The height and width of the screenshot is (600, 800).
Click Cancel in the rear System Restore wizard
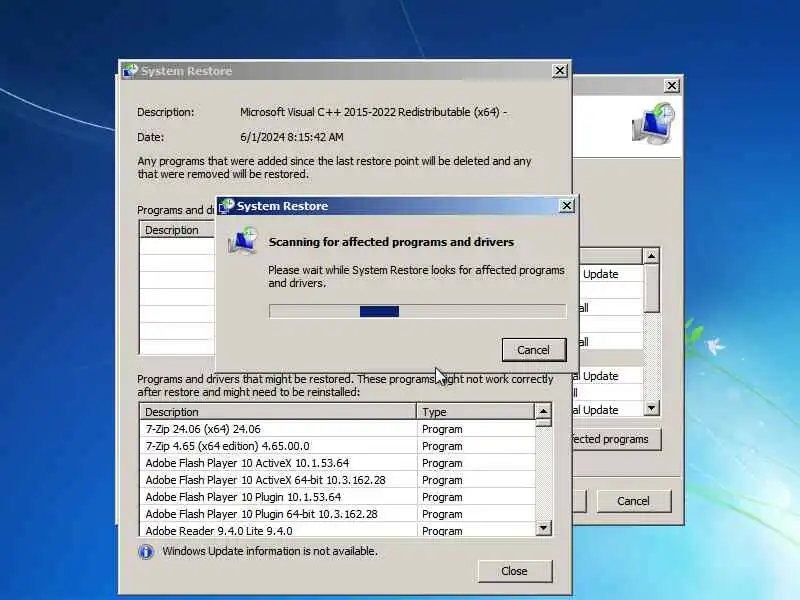point(633,501)
